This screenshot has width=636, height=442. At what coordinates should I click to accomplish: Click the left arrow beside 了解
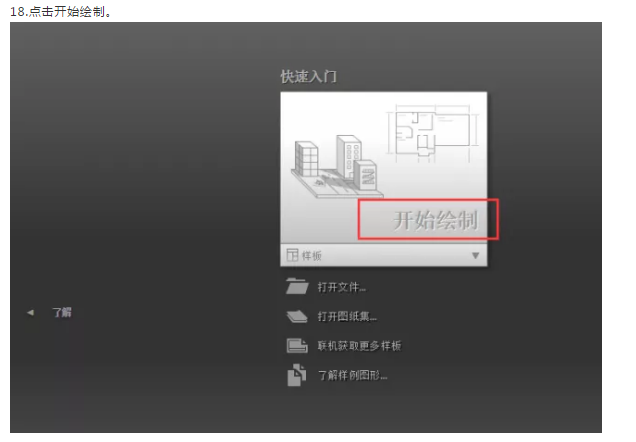[x=30, y=312]
